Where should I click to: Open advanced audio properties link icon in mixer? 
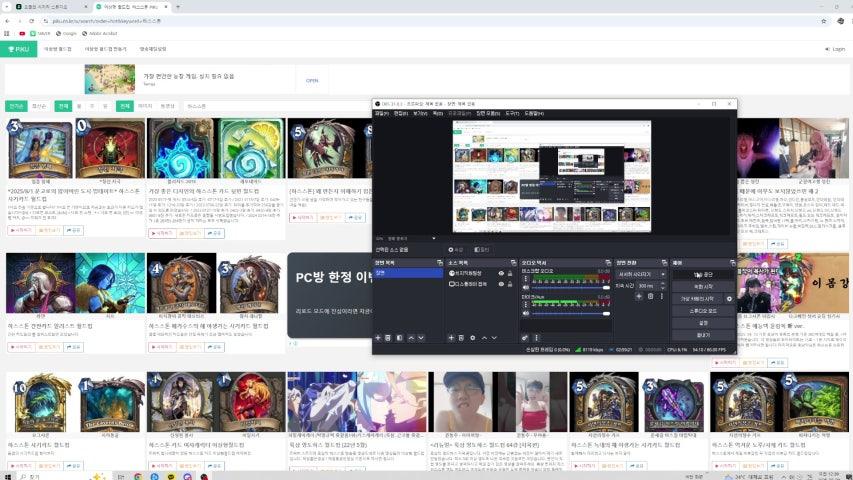pyautogui.click(x=525, y=338)
